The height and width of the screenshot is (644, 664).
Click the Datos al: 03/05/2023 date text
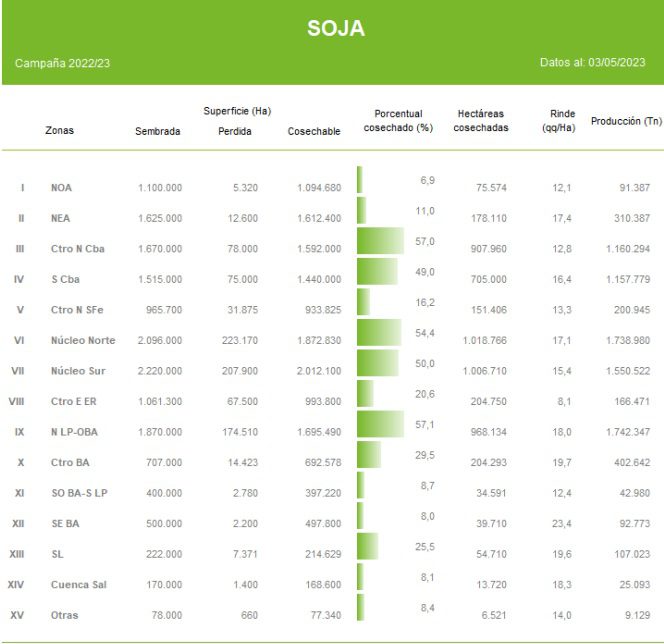592,63
